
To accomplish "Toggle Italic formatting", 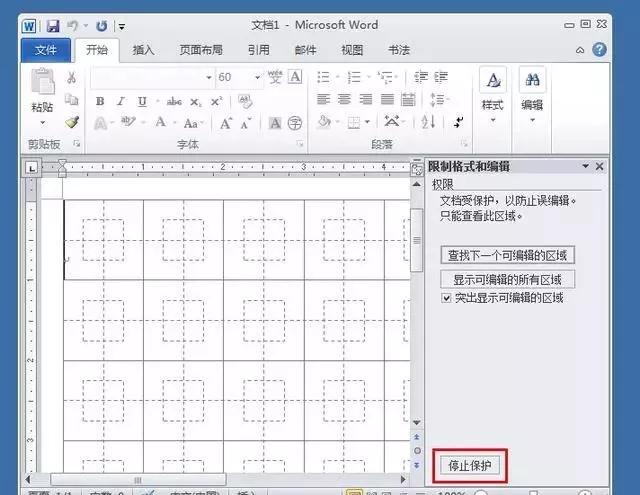I will 121,101.
